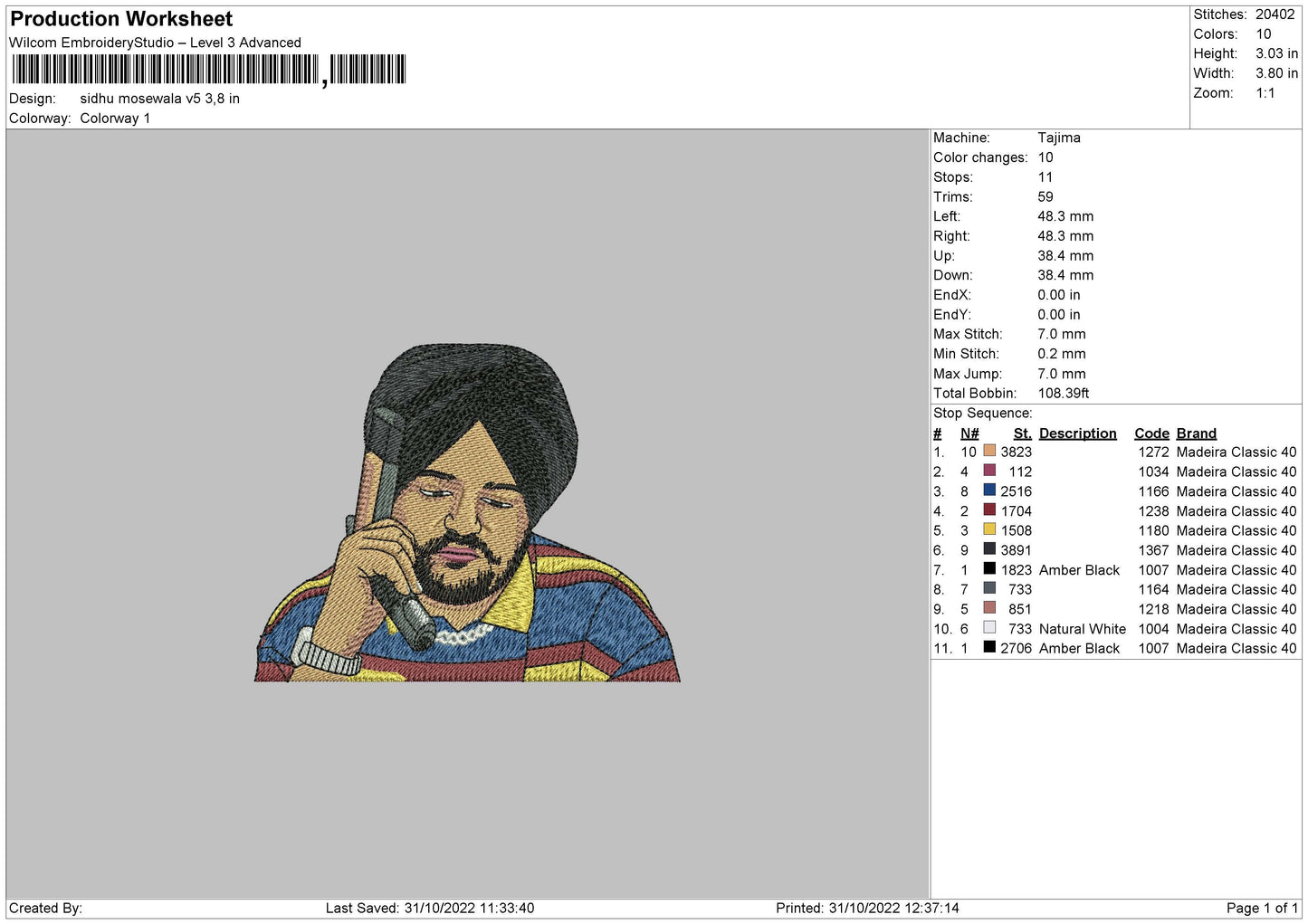Click the Brand column header
This screenshot has width=1308, height=924.
point(1197,433)
